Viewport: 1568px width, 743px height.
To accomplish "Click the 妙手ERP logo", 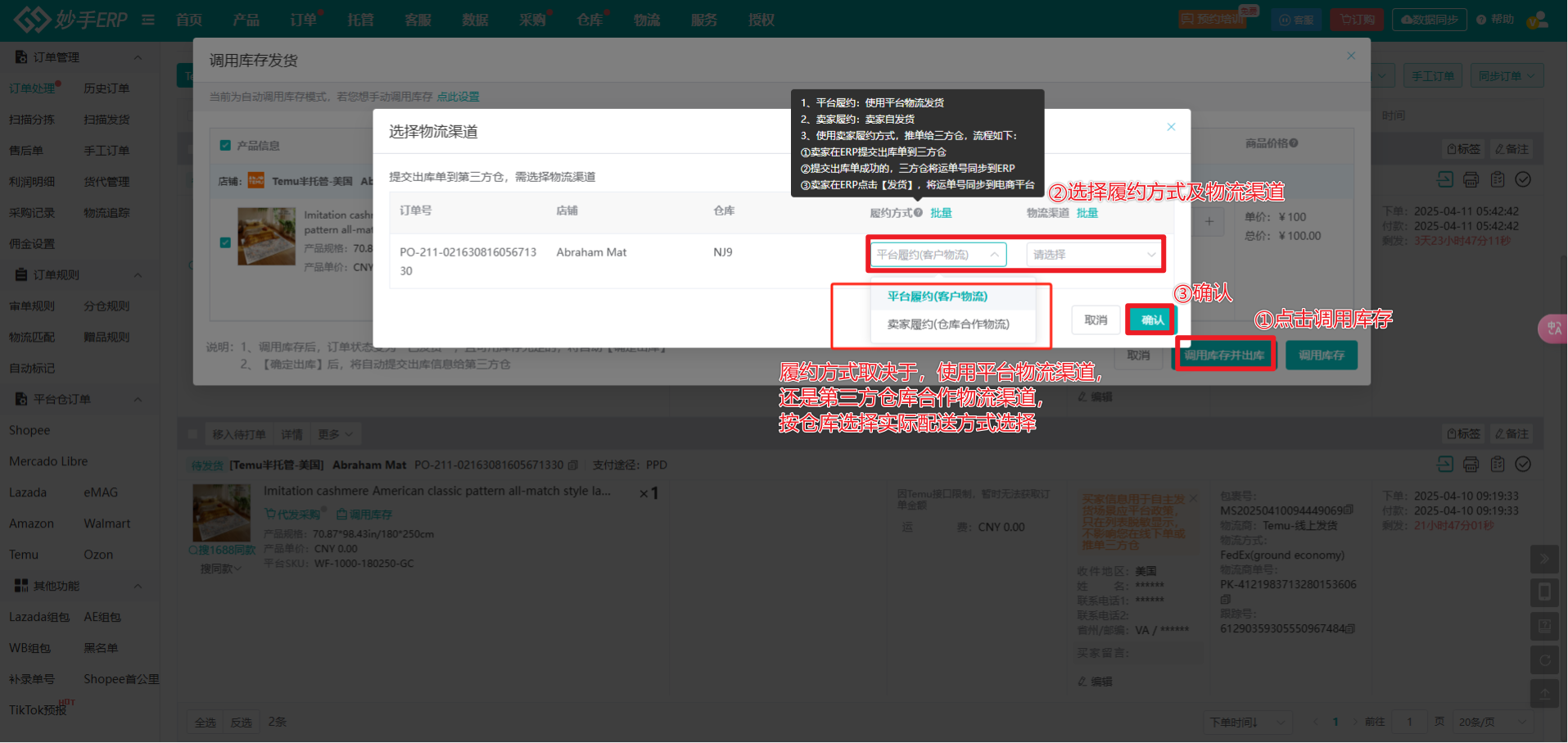I will coord(70,19).
